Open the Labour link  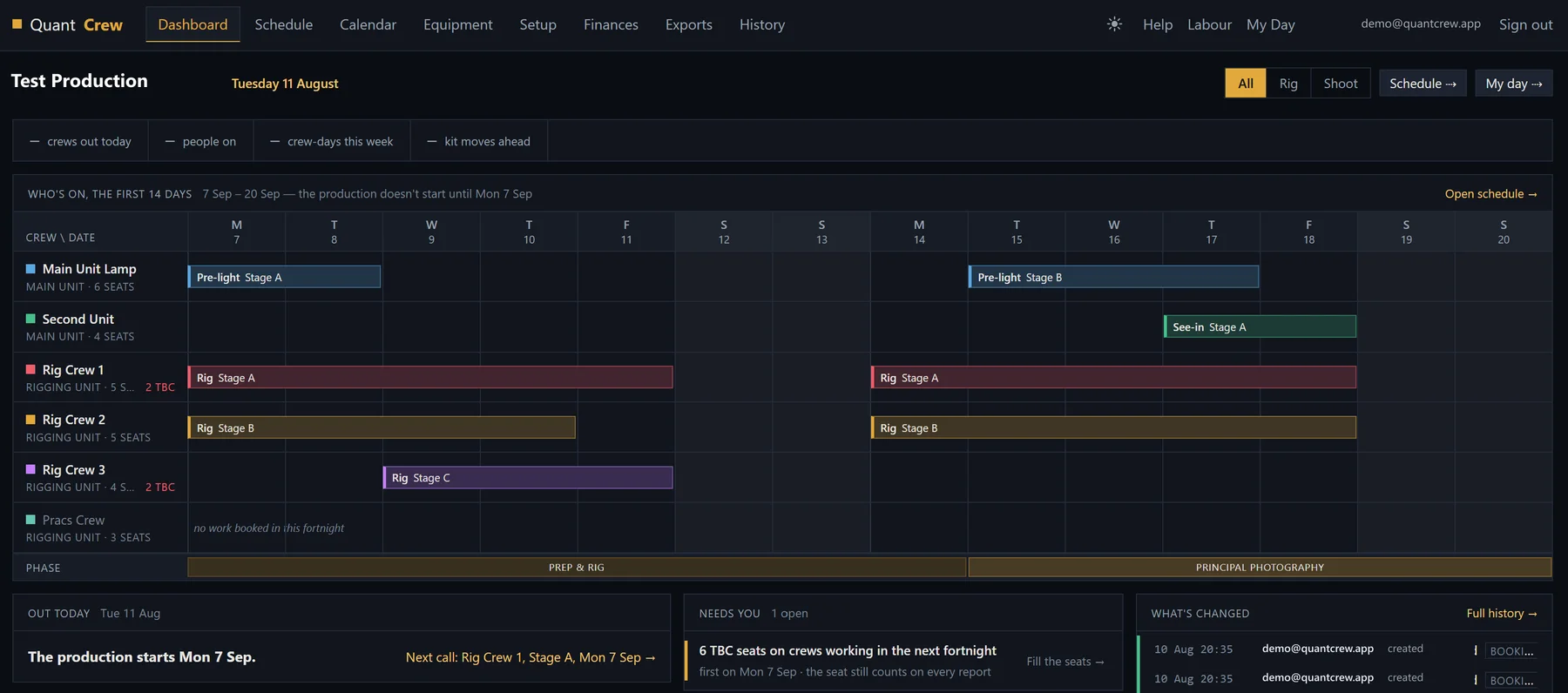pos(1209,24)
